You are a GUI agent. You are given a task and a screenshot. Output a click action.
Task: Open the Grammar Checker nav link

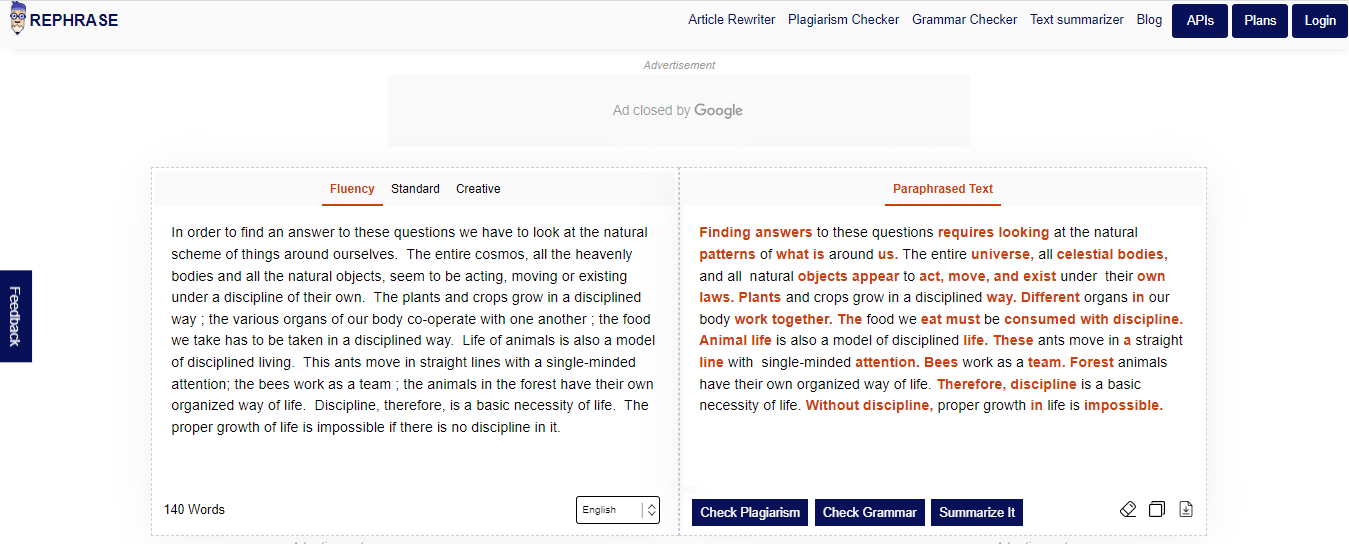pos(964,20)
